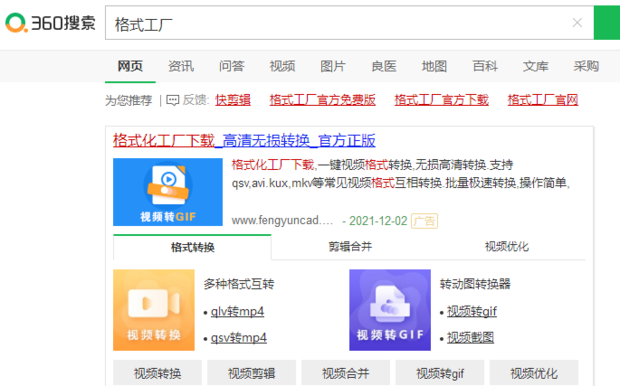Viewport: 620px width, 386px height.
Task: Click the search input field containing 格式工厂
Action: click(350, 23)
